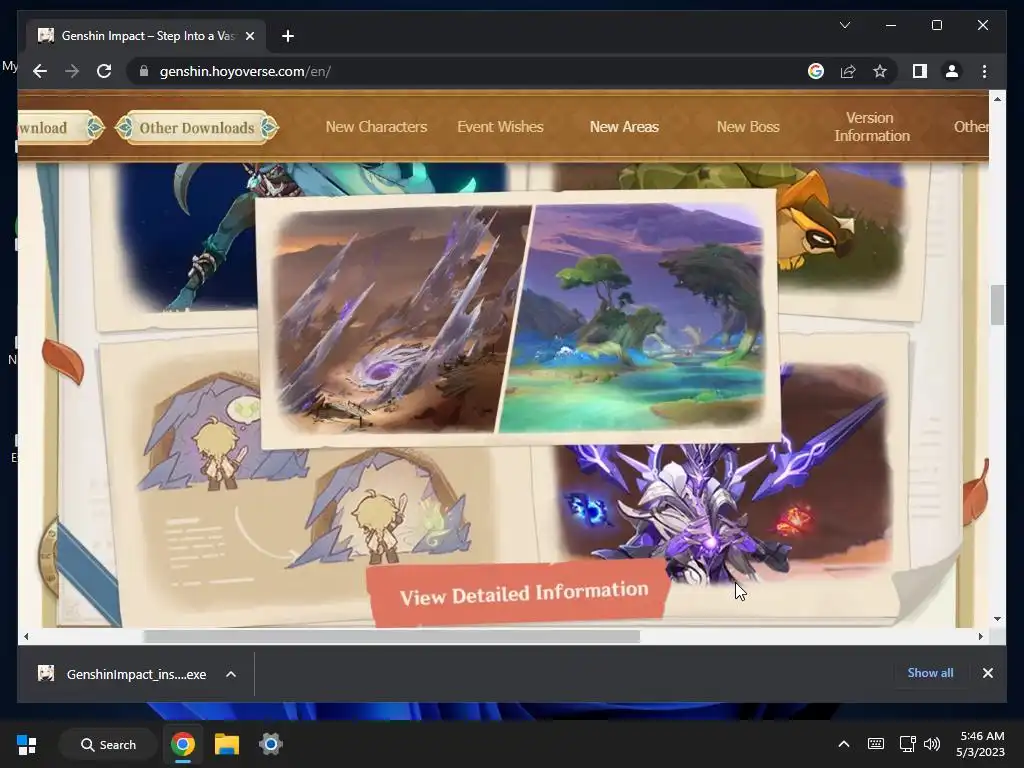This screenshot has width=1024, height=768.
Task: Open a new browser tab
Action: [x=288, y=36]
